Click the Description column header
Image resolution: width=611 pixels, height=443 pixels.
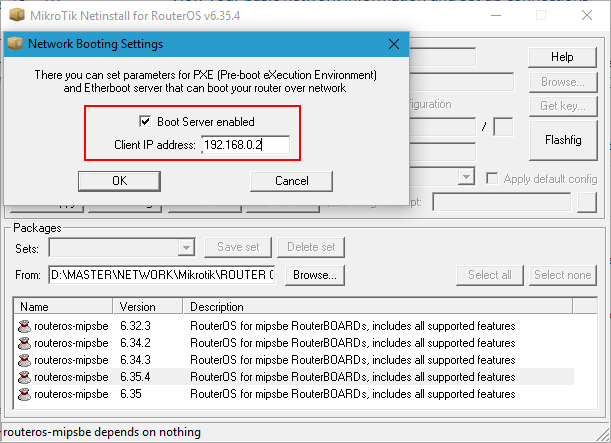coord(378,307)
